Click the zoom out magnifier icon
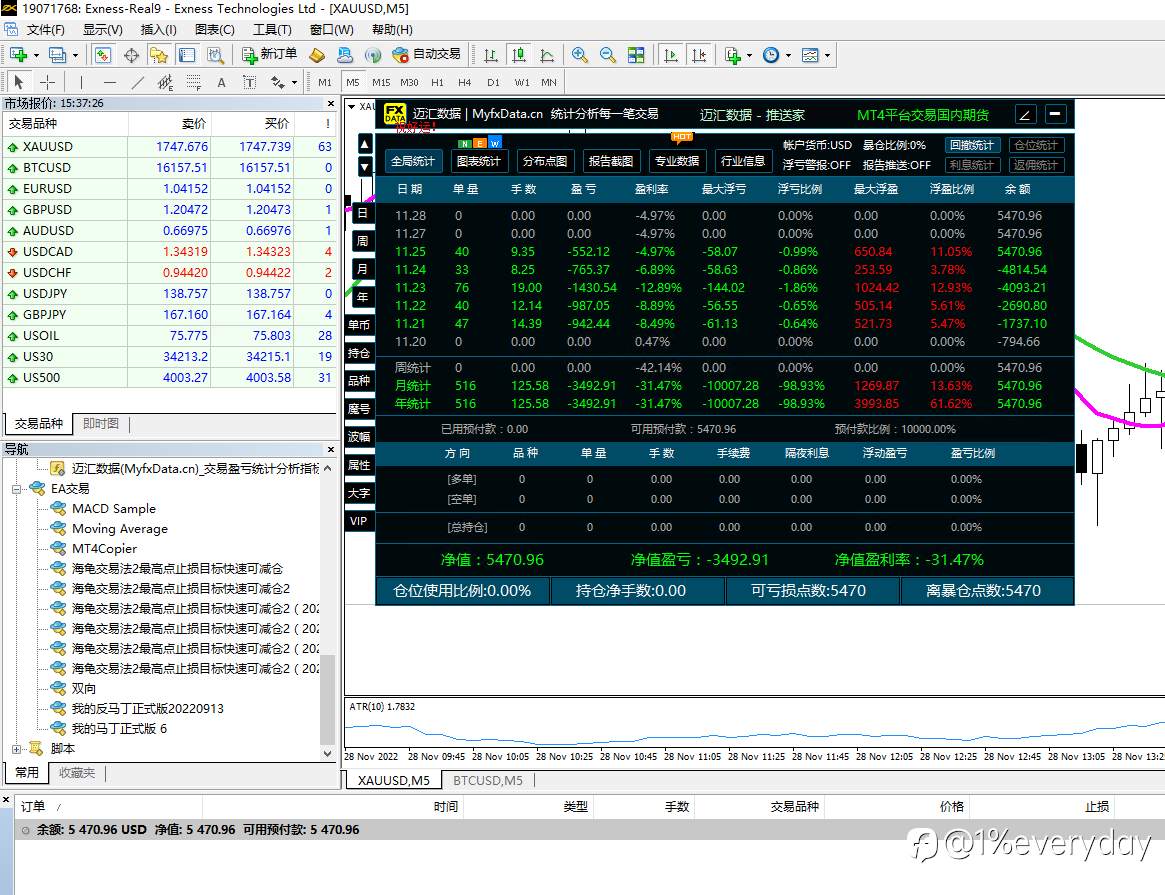Image resolution: width=1165 pixels, height=895 pixels. coord(608,55)
